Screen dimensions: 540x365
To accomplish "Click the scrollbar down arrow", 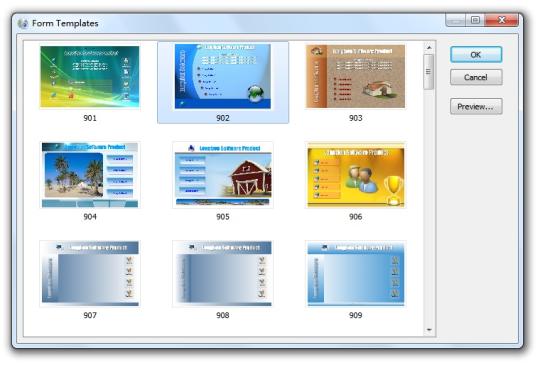I will [429, 330].
